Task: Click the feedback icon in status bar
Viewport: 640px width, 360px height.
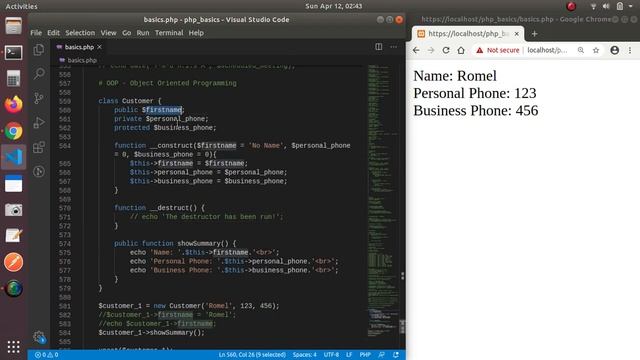Action: (x=381, y=355)
